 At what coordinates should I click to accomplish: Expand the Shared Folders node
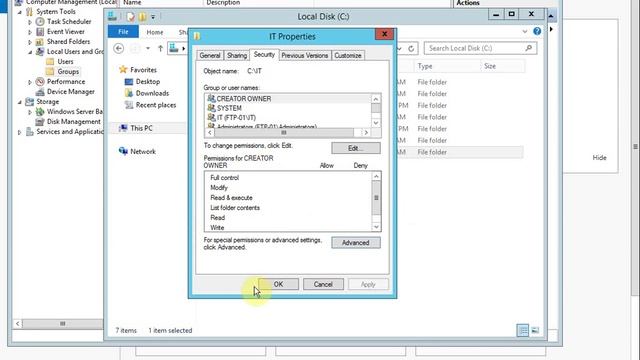[30, 42]
